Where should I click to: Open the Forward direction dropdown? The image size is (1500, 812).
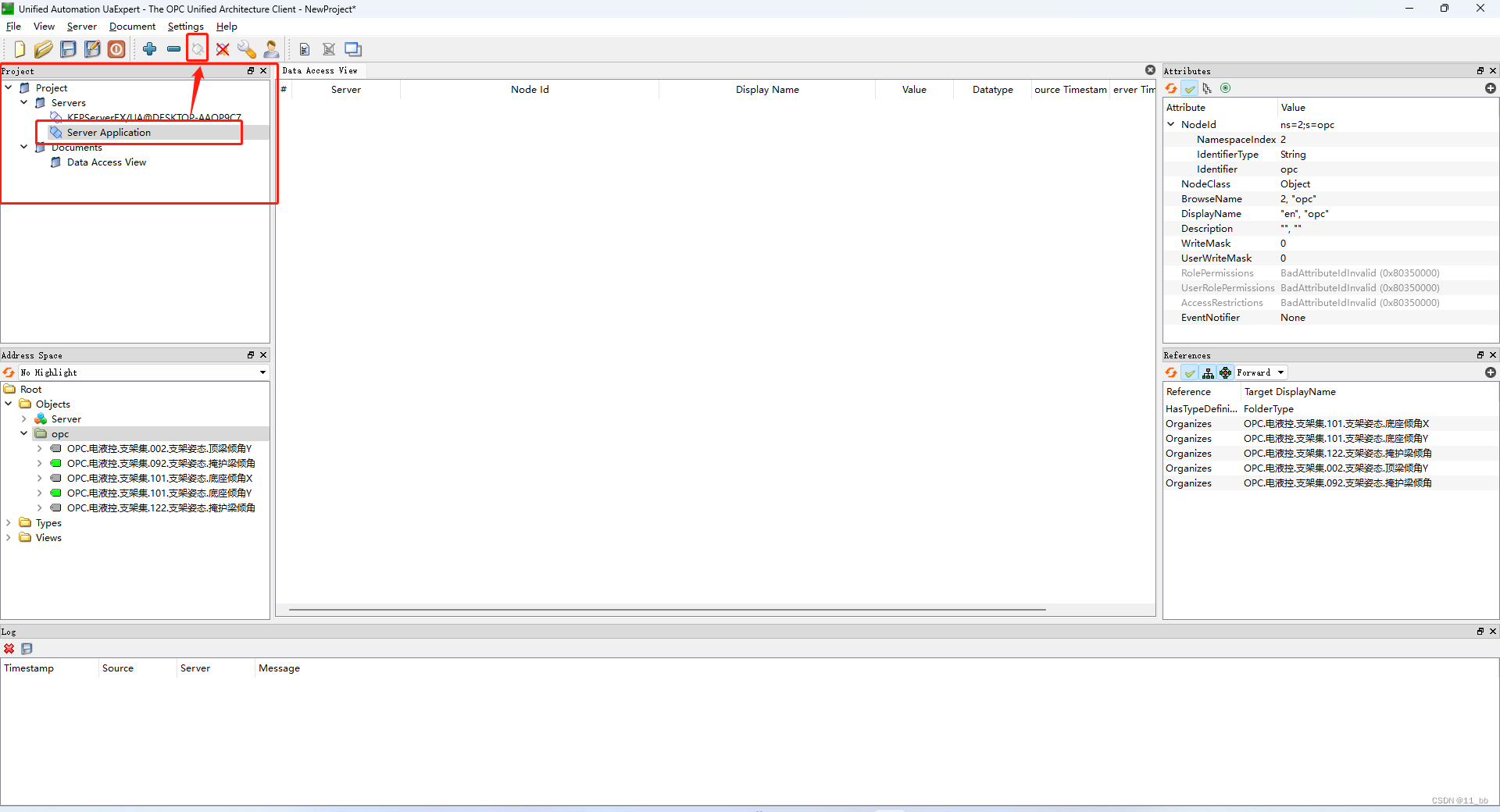pos(1260,372)
